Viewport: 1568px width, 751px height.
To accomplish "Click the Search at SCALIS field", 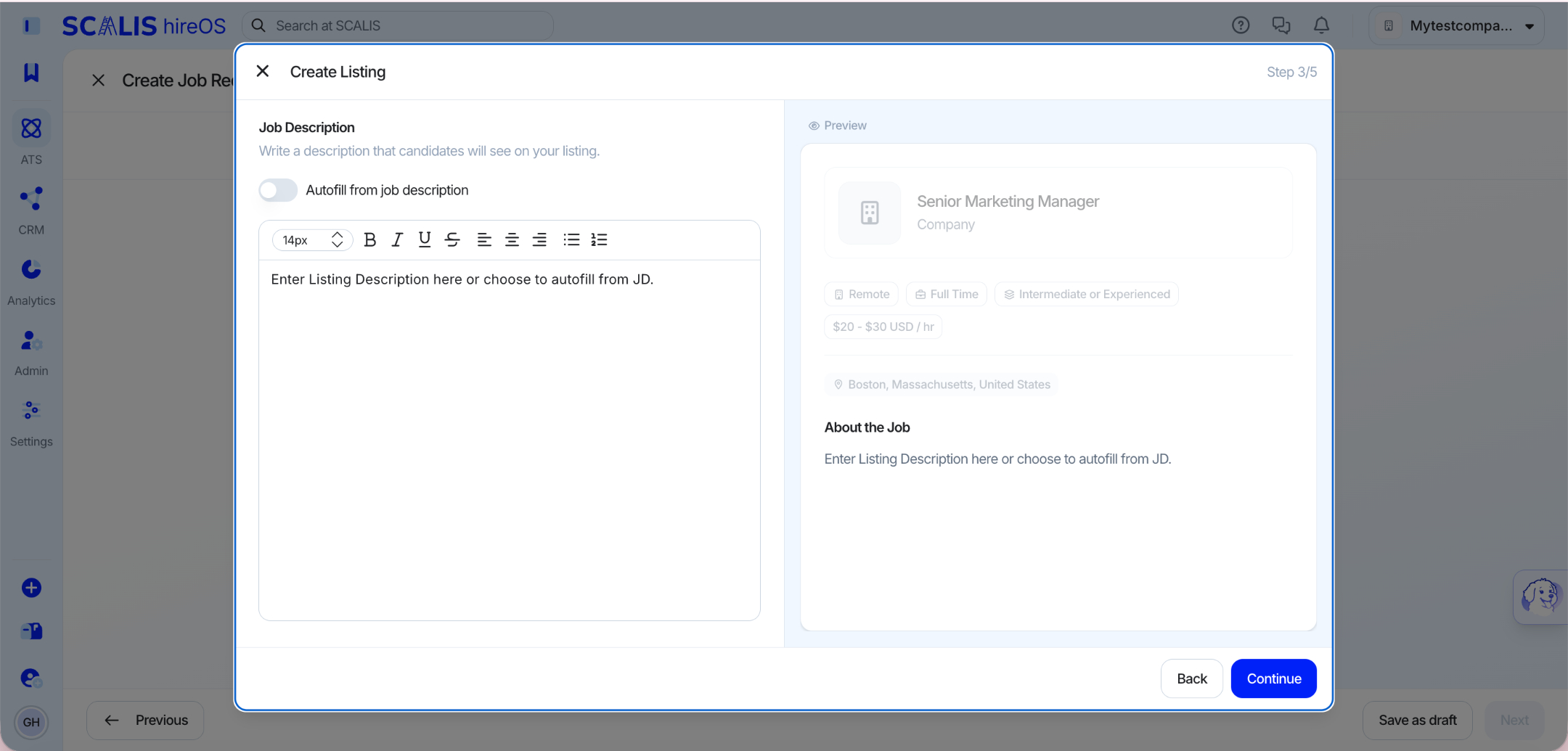I will (398, 25).
